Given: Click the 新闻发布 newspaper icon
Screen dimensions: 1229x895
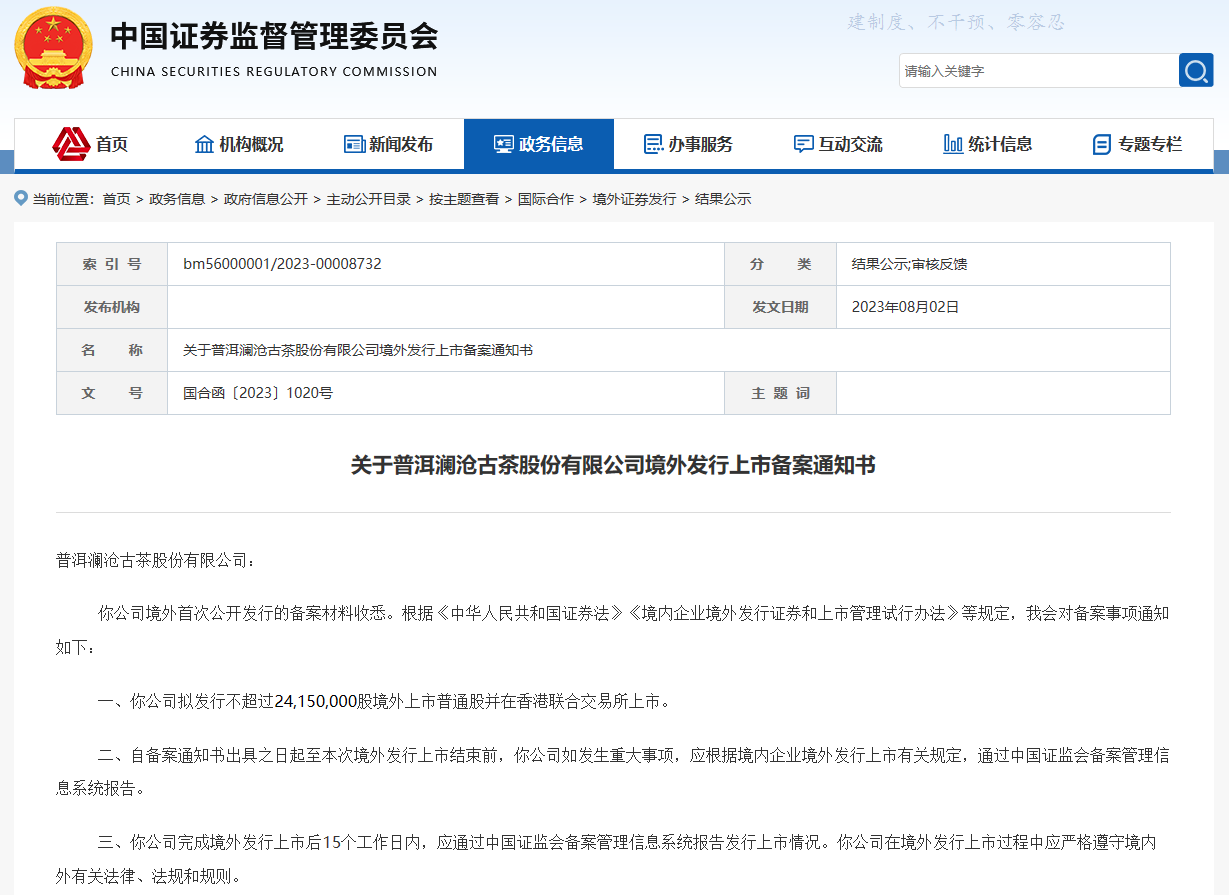Looking at the screenshot, I should [x=354, y=144].
